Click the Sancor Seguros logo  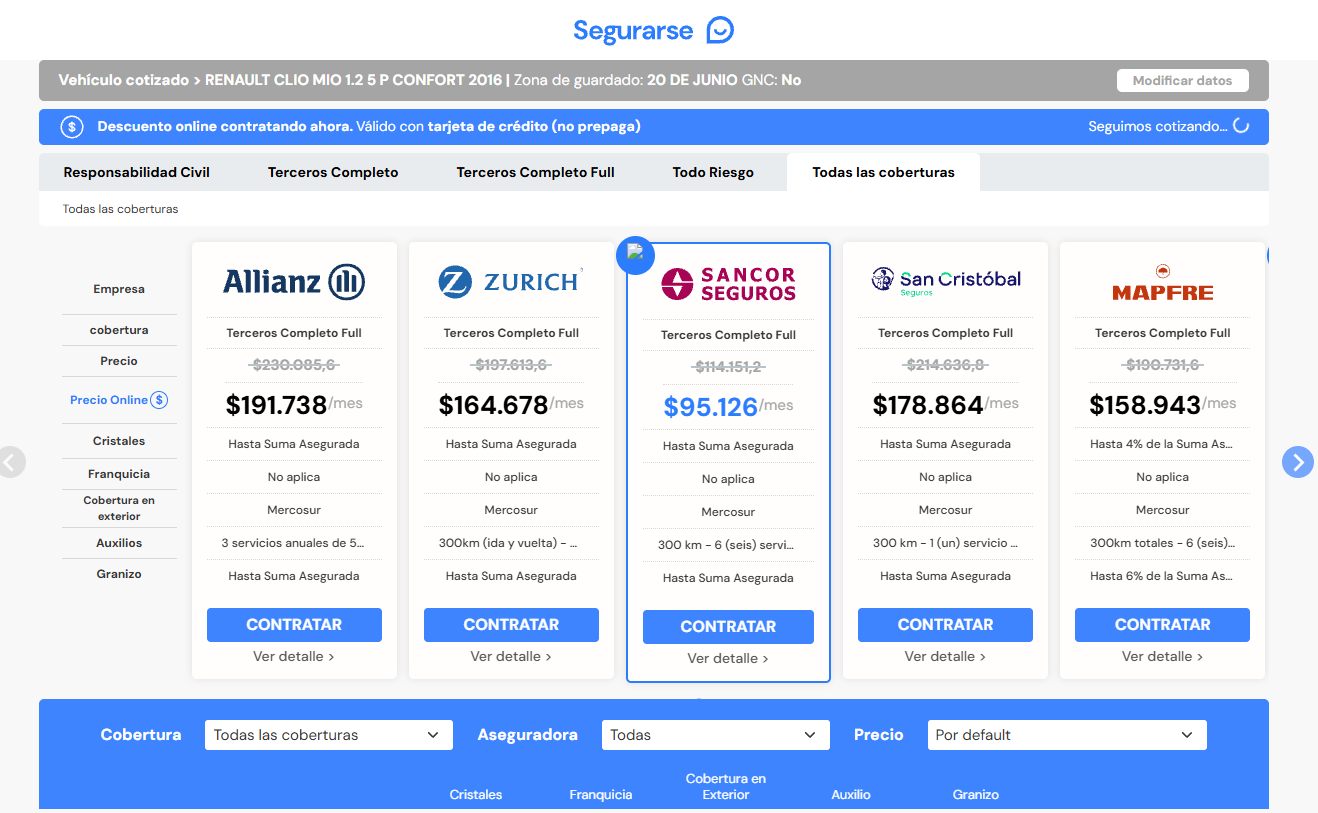[727, 283]
